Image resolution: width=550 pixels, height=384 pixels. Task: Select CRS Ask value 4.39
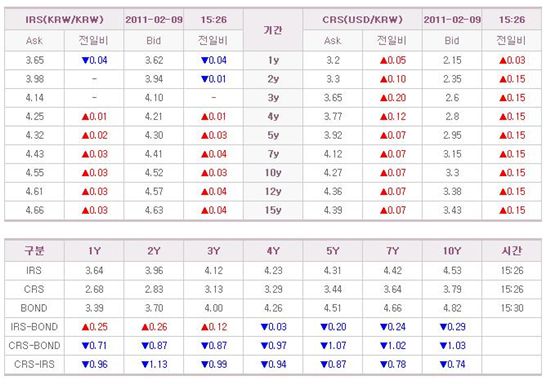(x=333, y=210)
